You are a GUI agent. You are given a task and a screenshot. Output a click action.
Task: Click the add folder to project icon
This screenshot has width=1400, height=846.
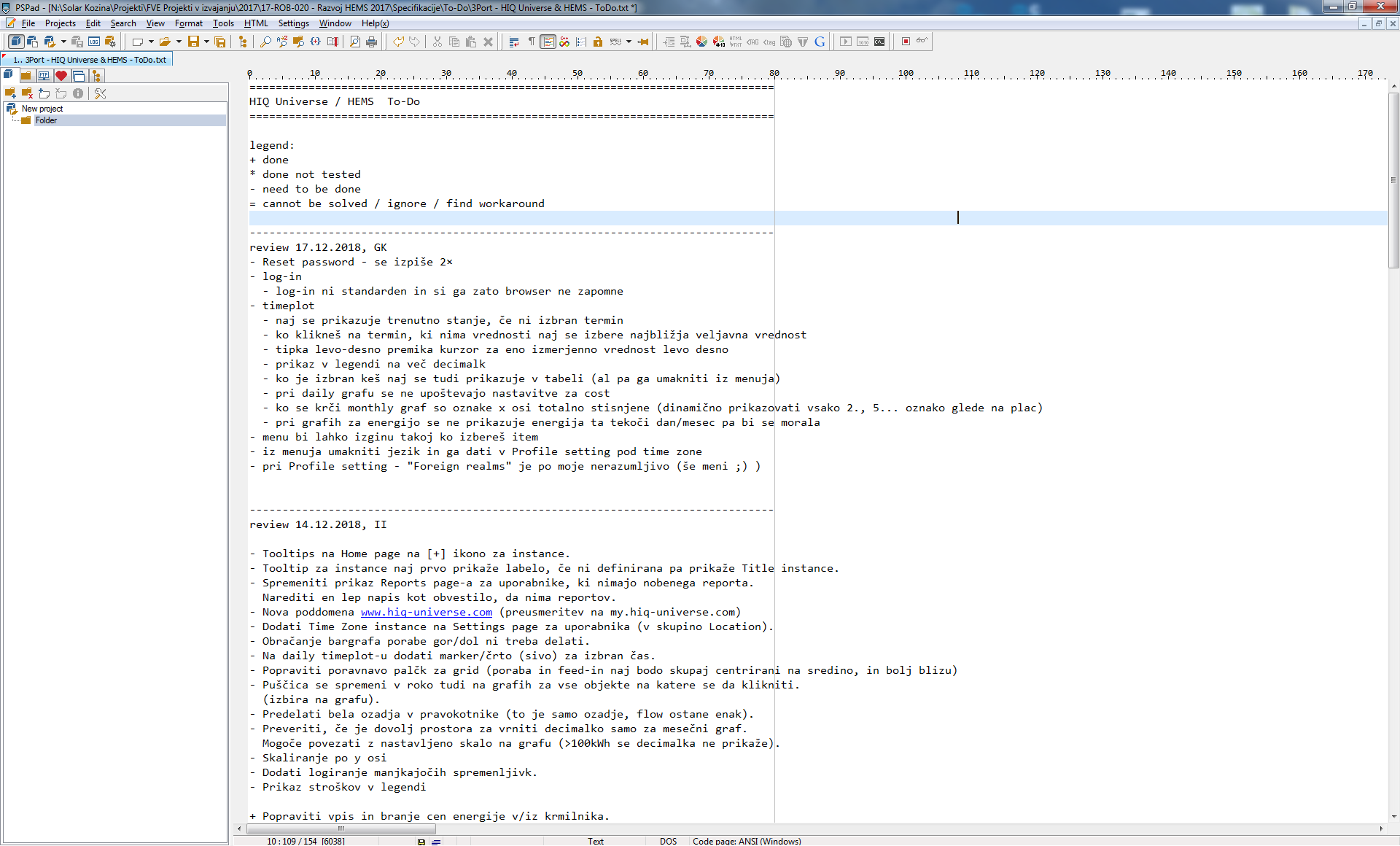[x=10, y=93]
